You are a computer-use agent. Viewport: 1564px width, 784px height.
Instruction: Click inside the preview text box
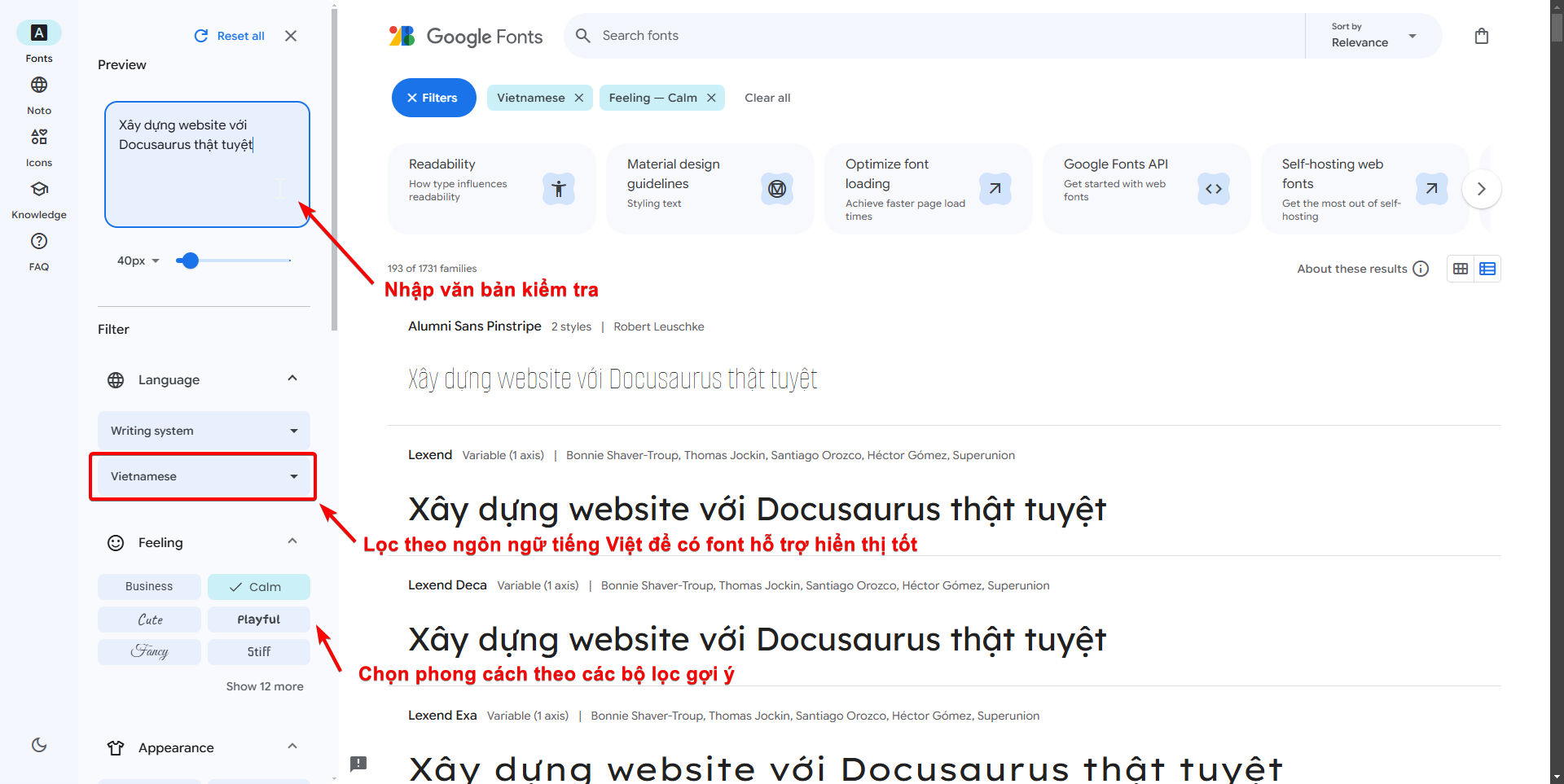pos(206,163)
